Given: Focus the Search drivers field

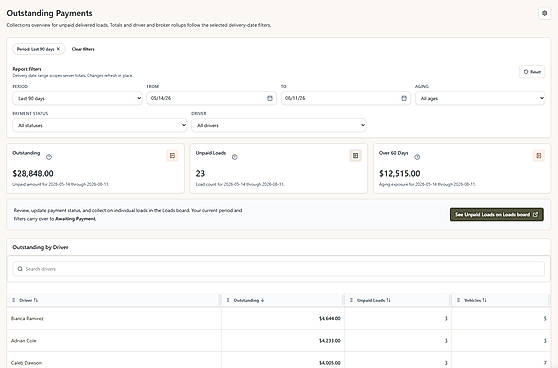Looking at the screenshot, I should [x=279, y=269].
